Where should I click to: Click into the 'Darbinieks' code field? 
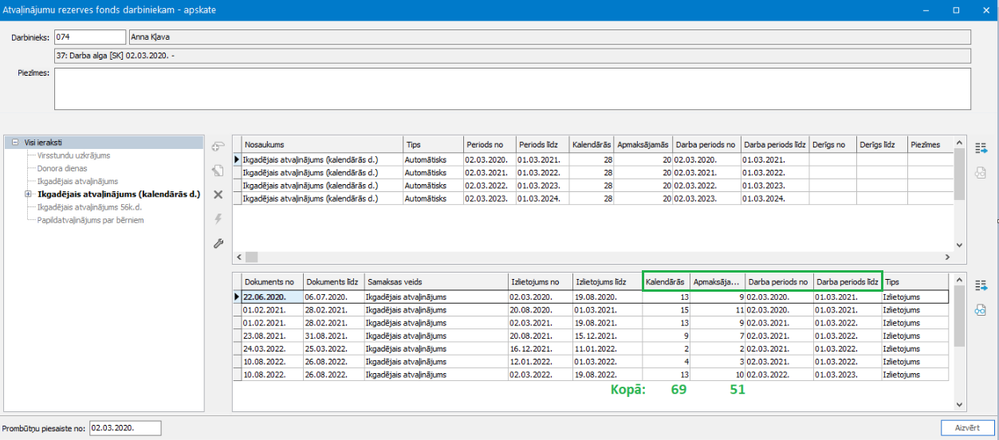[83, 37]
